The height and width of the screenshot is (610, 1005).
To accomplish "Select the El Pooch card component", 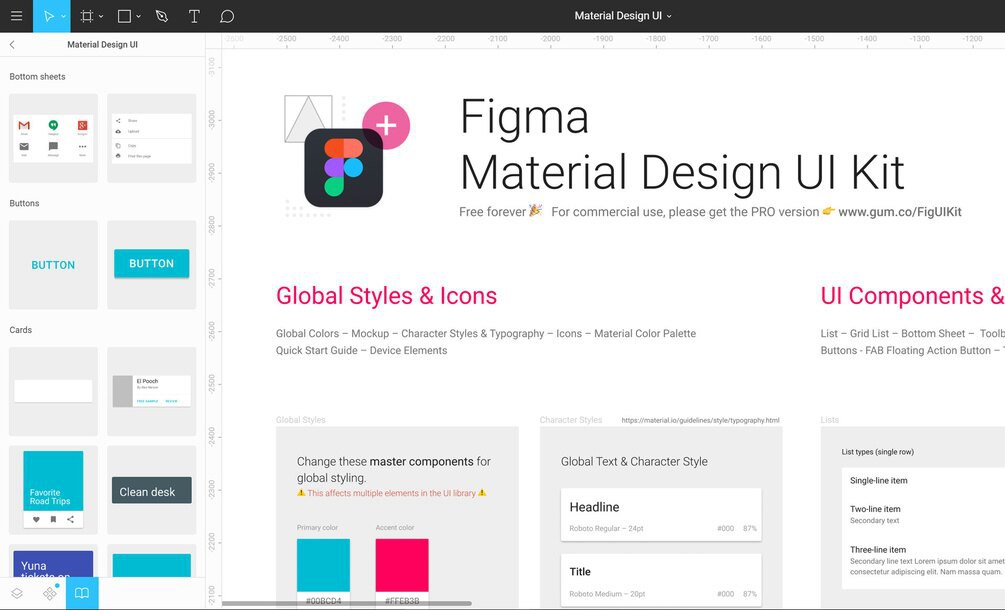I will (x=151, y=391).
